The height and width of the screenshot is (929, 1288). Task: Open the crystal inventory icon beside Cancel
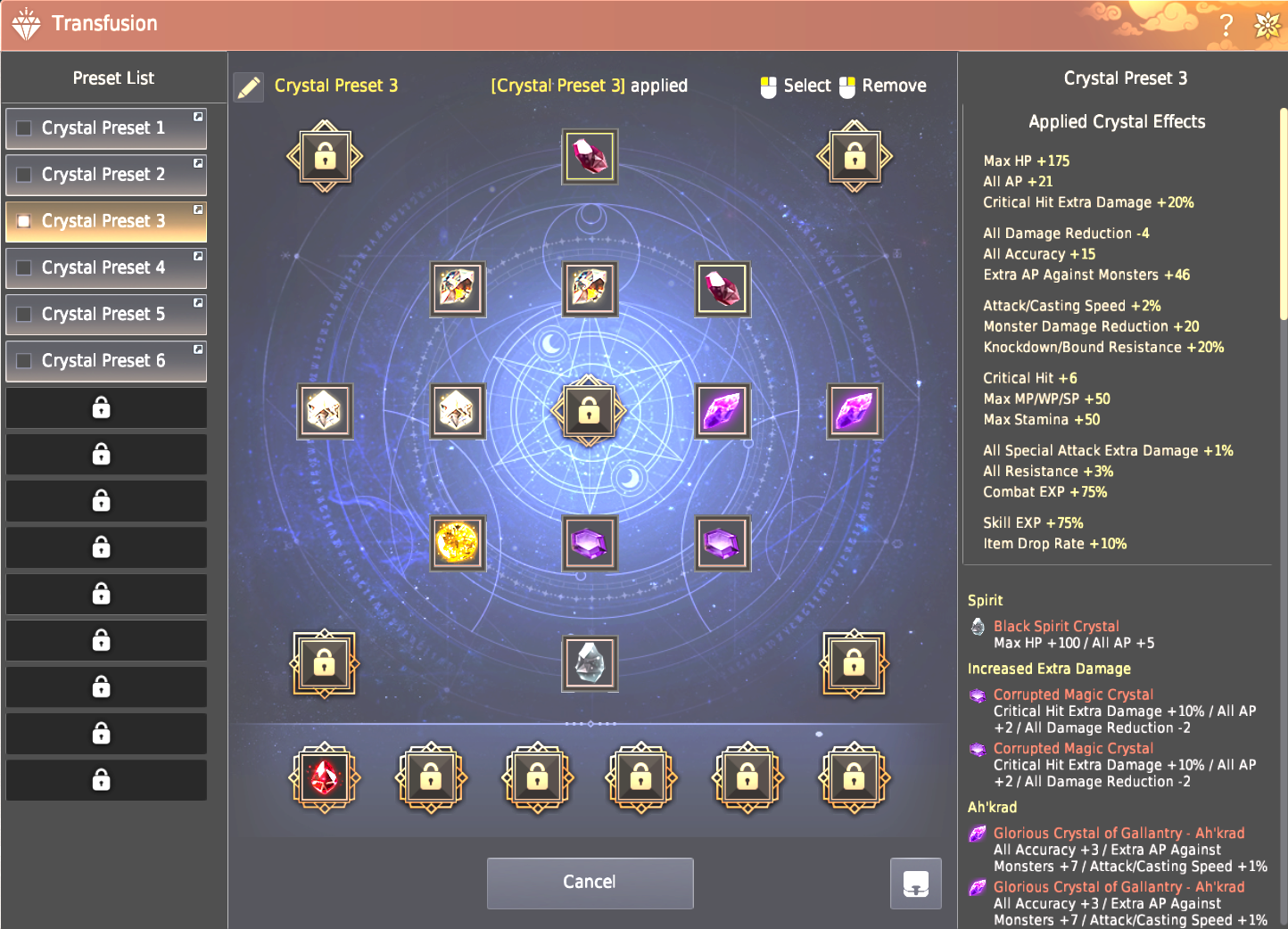pyautogui.click(x=916, y=884)
